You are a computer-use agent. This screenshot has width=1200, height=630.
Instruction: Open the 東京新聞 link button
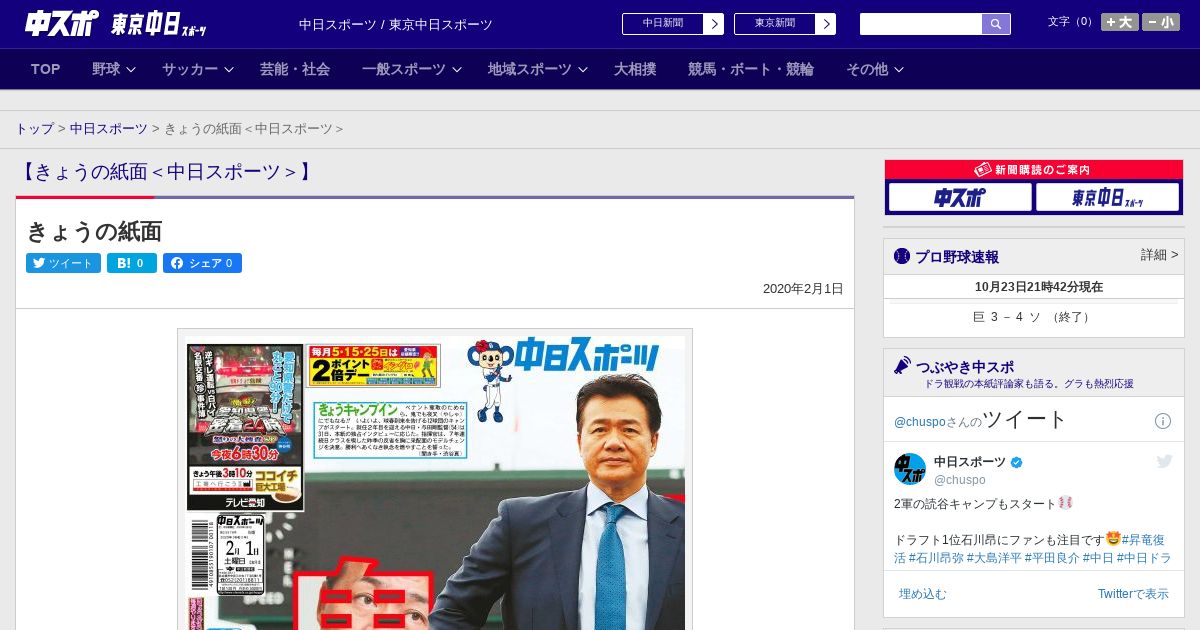pos(775,24)
